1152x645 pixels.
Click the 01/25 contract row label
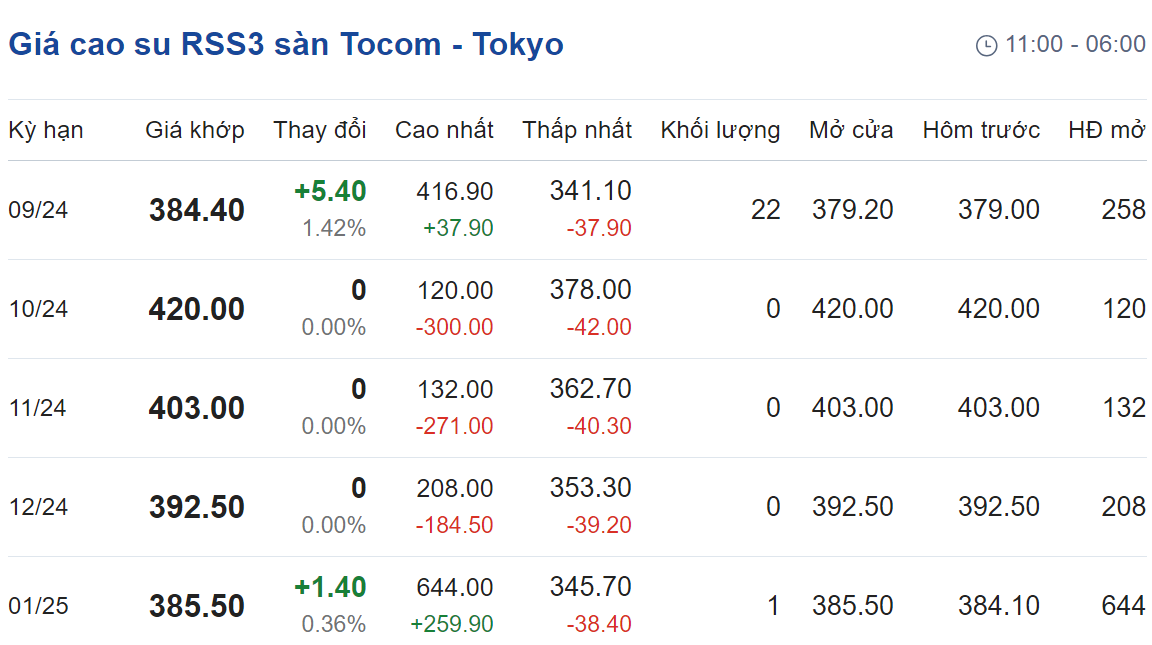pyautogui.click(x=38, y=606)
